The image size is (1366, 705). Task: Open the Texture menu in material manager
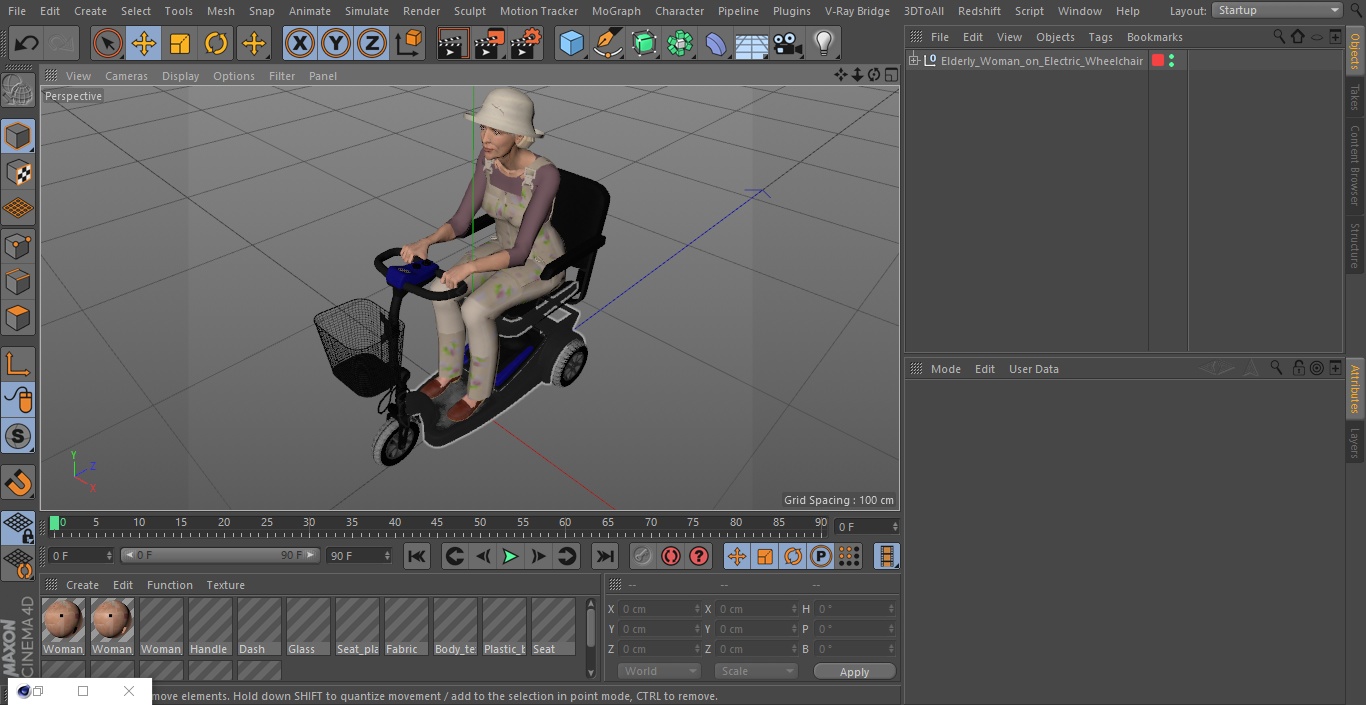coord(225,585)
